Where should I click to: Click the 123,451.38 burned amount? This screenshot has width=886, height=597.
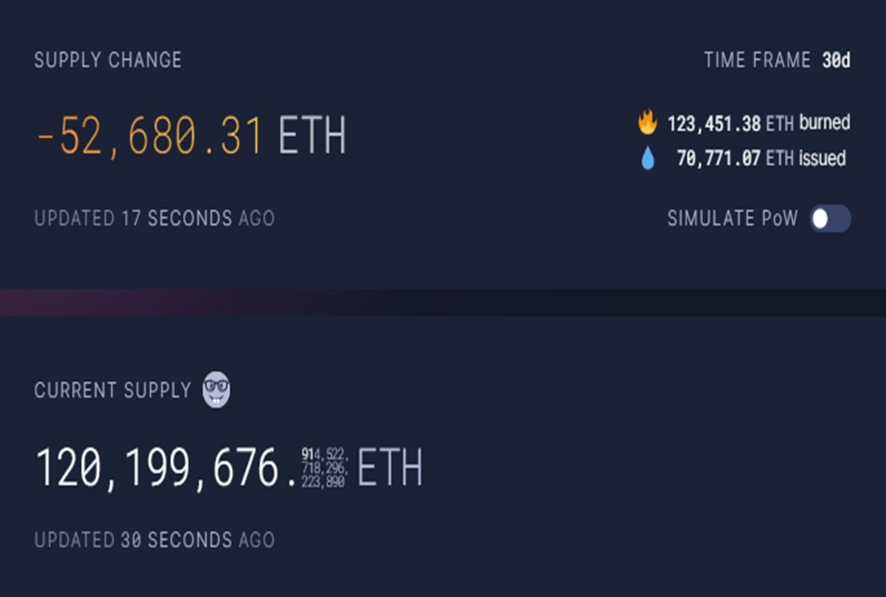click(x=714, y=124)
